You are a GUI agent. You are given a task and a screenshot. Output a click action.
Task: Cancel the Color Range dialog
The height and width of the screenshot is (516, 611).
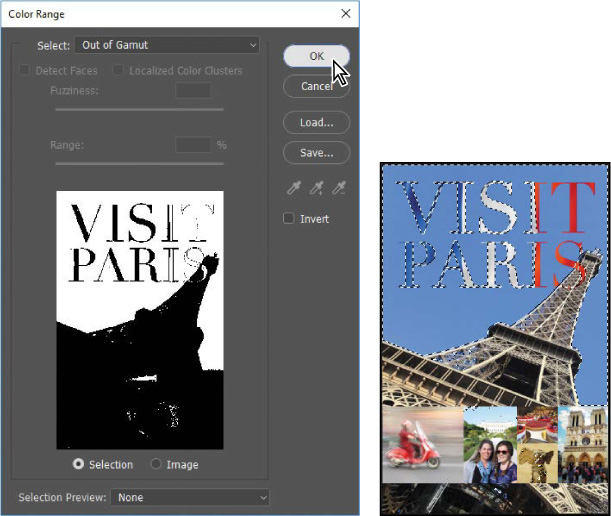(x=316, y=86)
